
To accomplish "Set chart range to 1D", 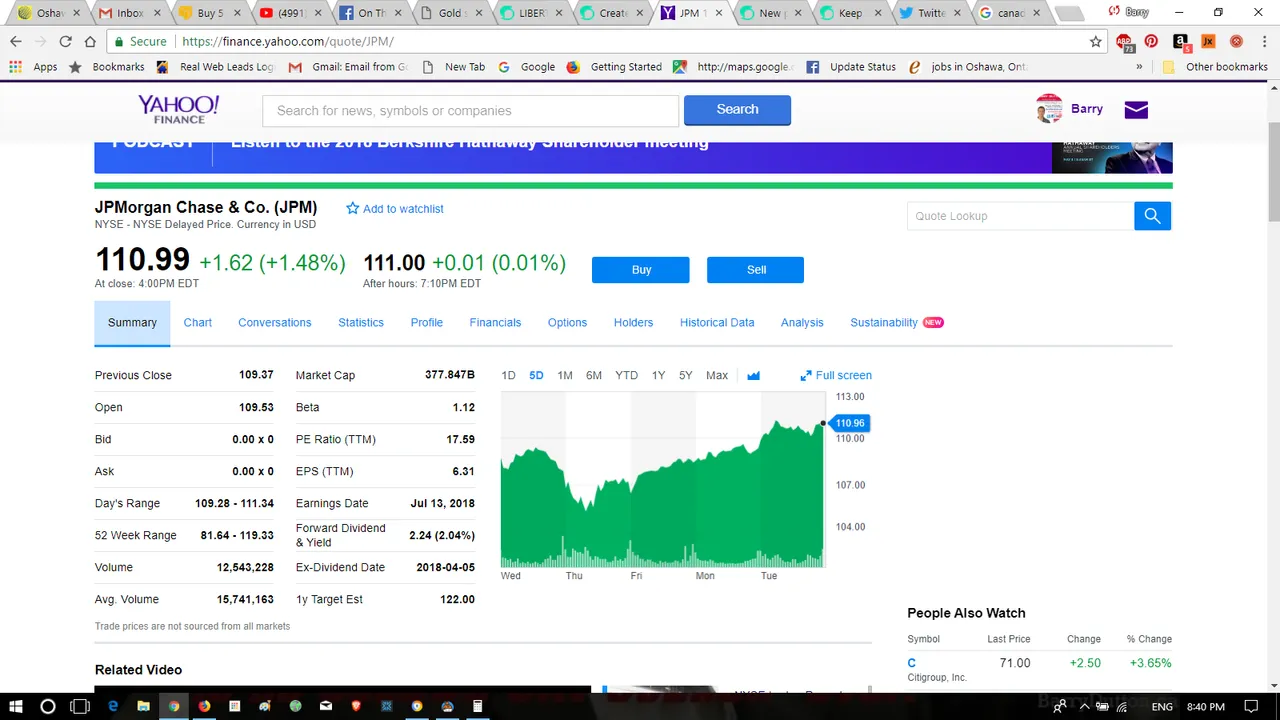I will coord(508,376).
